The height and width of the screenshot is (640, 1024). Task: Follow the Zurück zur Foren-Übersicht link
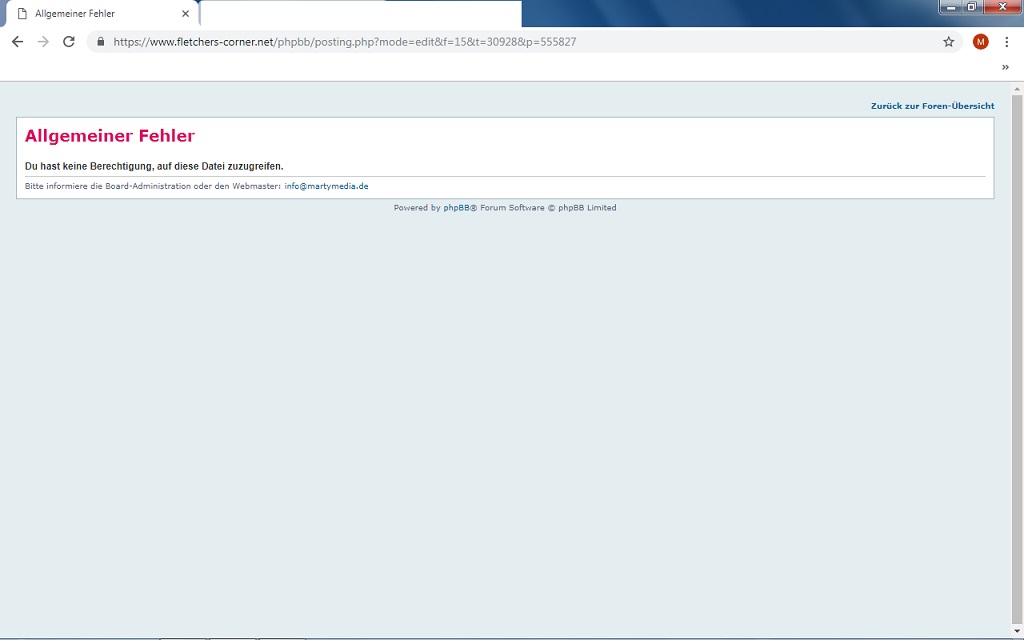coord(932,106)
